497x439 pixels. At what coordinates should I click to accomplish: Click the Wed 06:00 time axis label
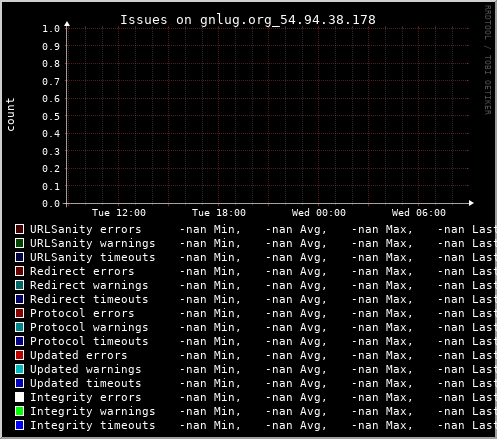(x=419, y=213)
